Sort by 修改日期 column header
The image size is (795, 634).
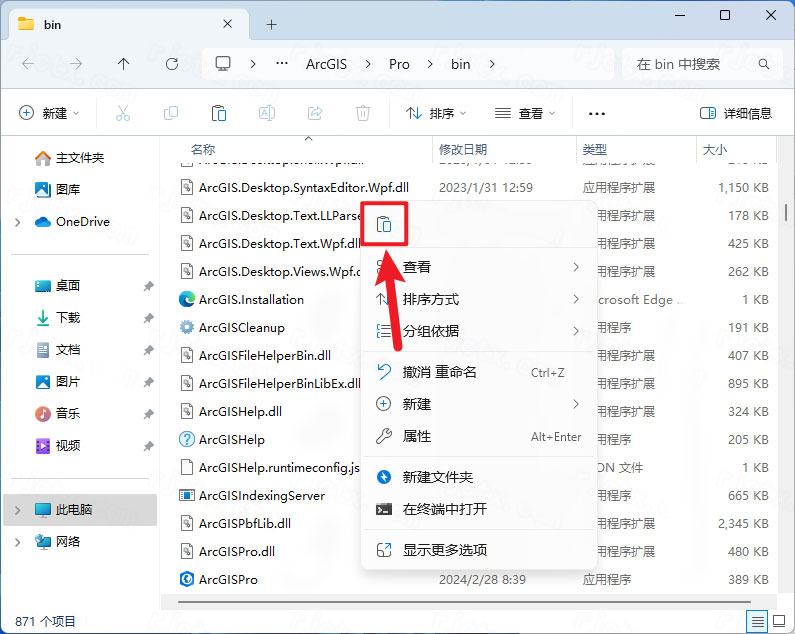click(x=462, y=150)
